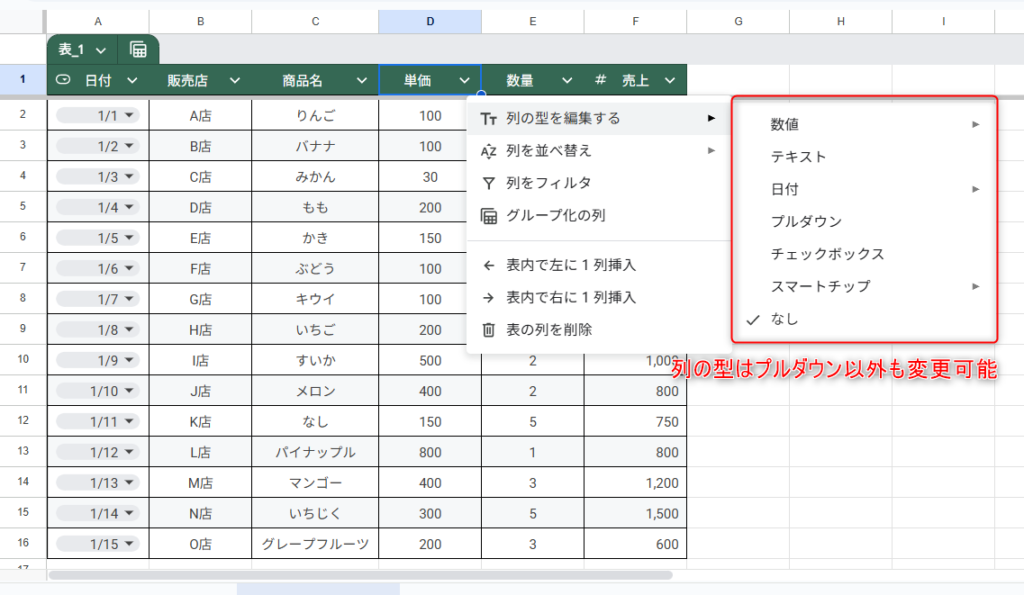Click the trash icon for 表の列を削除
This screenshot has height=595, width=1024.
[x=488, y=330]
